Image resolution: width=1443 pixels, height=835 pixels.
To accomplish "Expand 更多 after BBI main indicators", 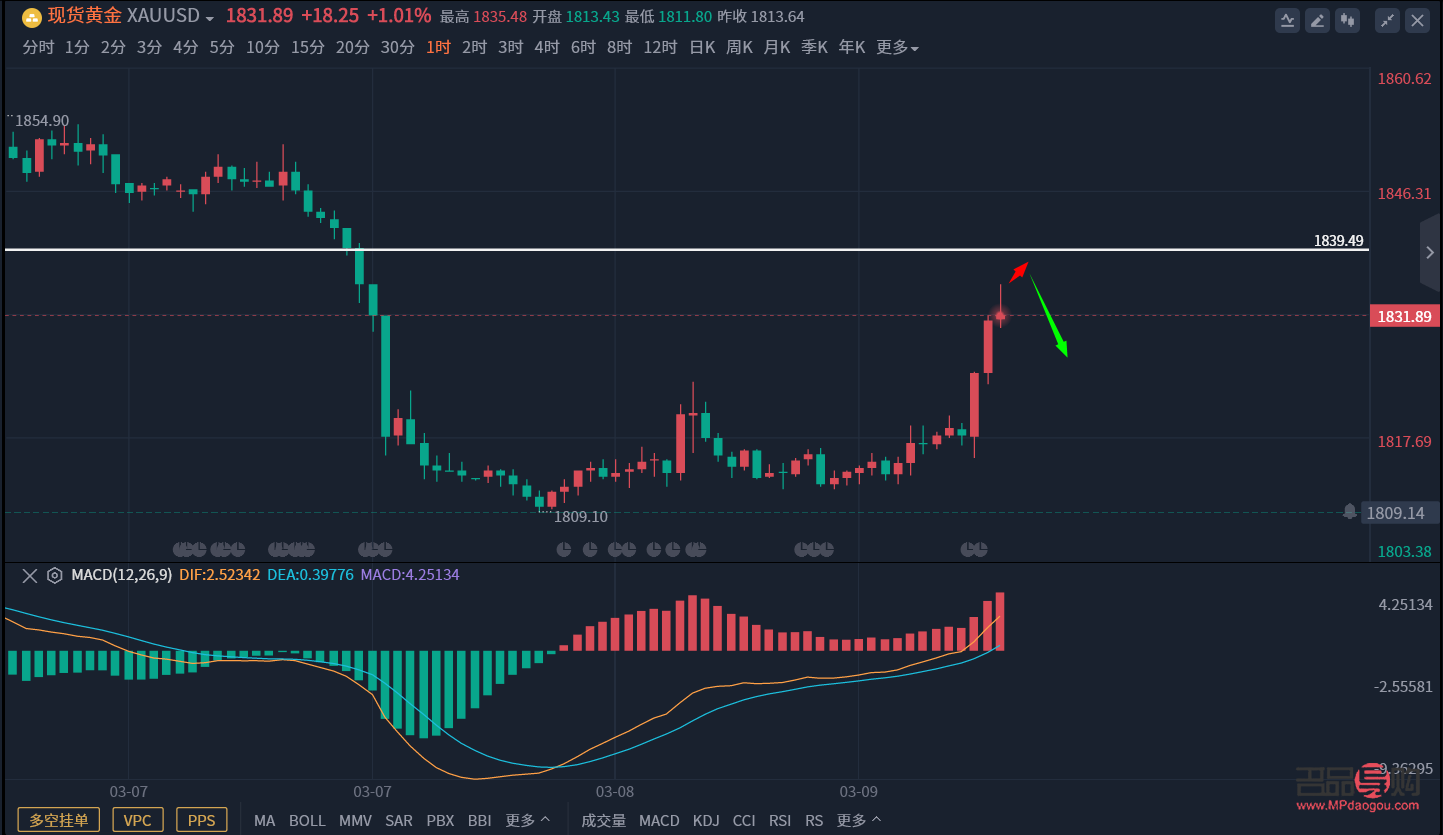I will coord(527,820).
